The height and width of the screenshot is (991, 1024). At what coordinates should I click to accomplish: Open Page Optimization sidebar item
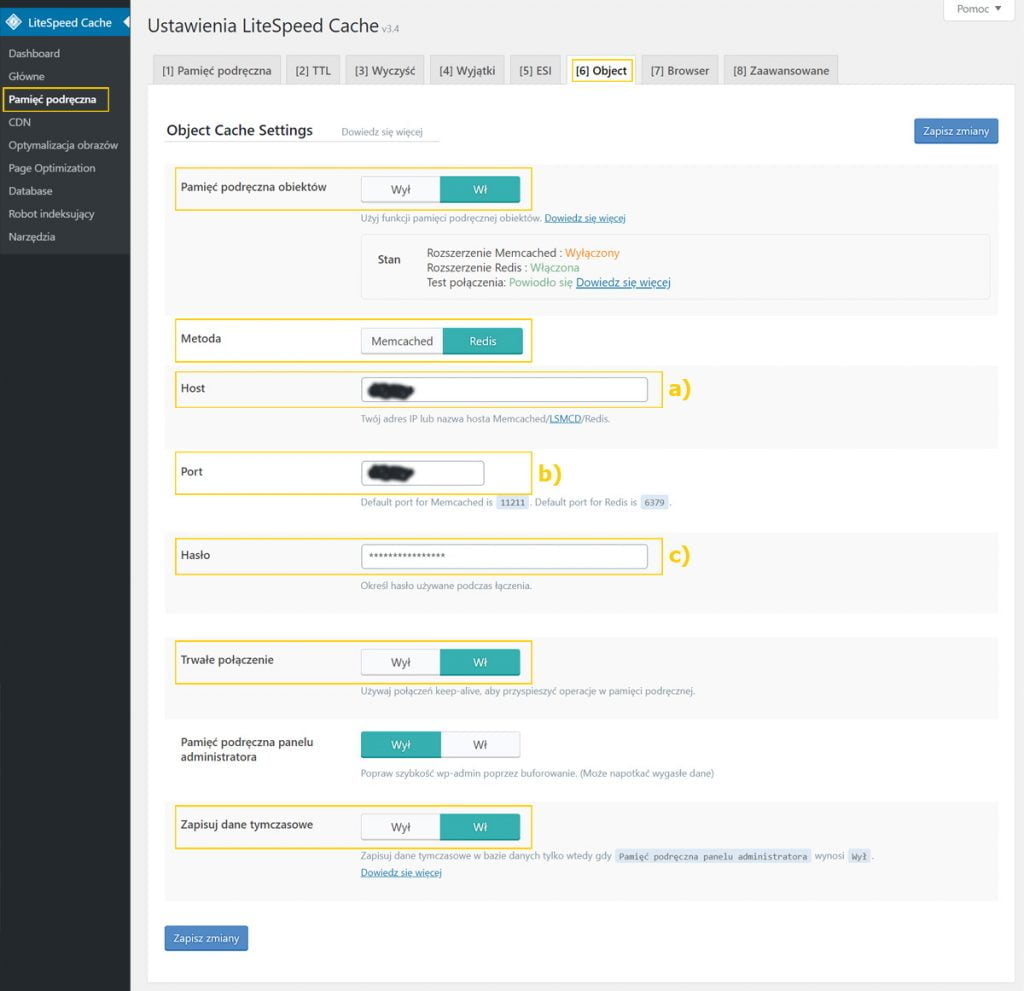point(52,168)
